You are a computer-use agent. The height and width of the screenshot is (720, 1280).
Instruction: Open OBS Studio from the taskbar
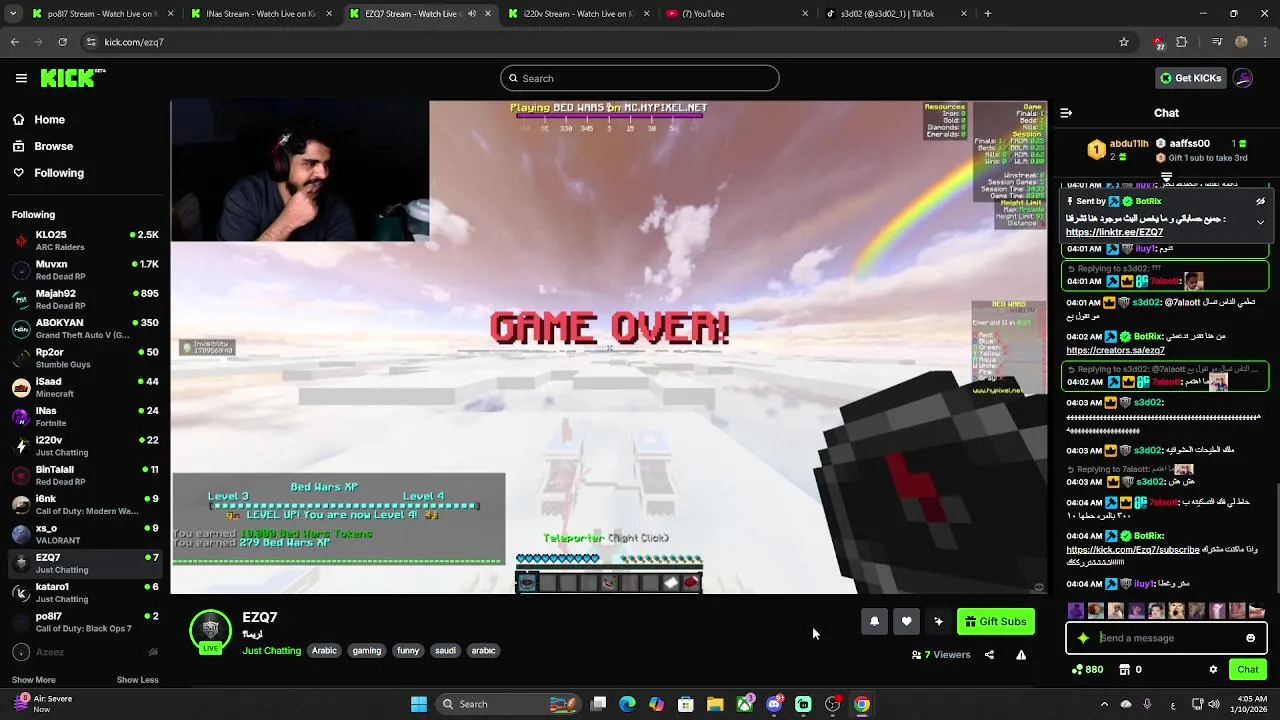832,704
